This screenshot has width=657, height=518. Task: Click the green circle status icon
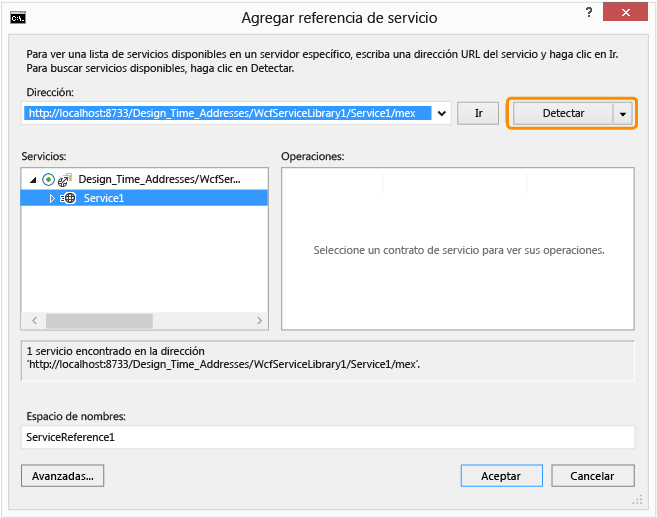[x=49, y=180]
